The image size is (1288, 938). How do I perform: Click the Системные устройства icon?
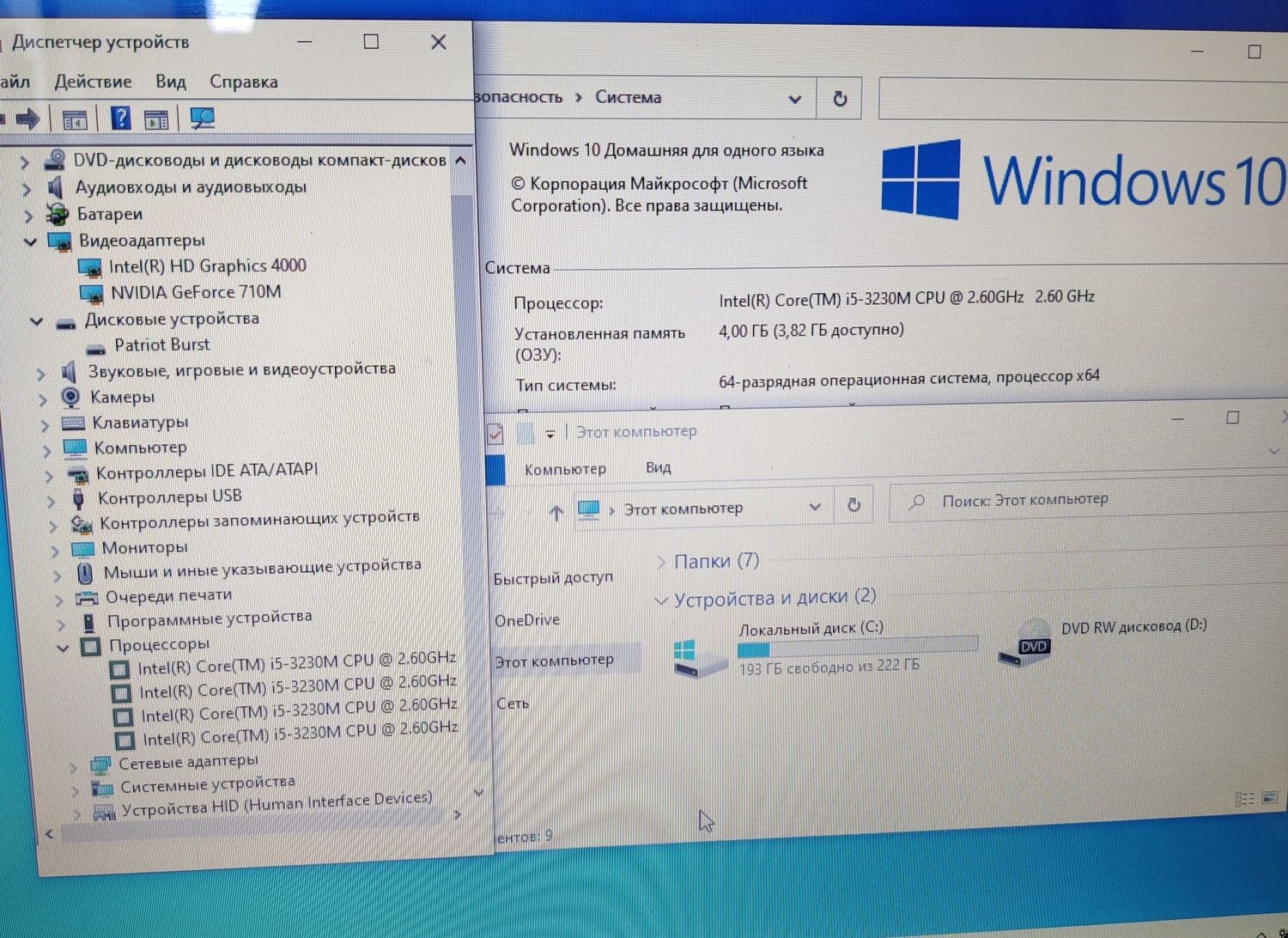click(103, 787)
